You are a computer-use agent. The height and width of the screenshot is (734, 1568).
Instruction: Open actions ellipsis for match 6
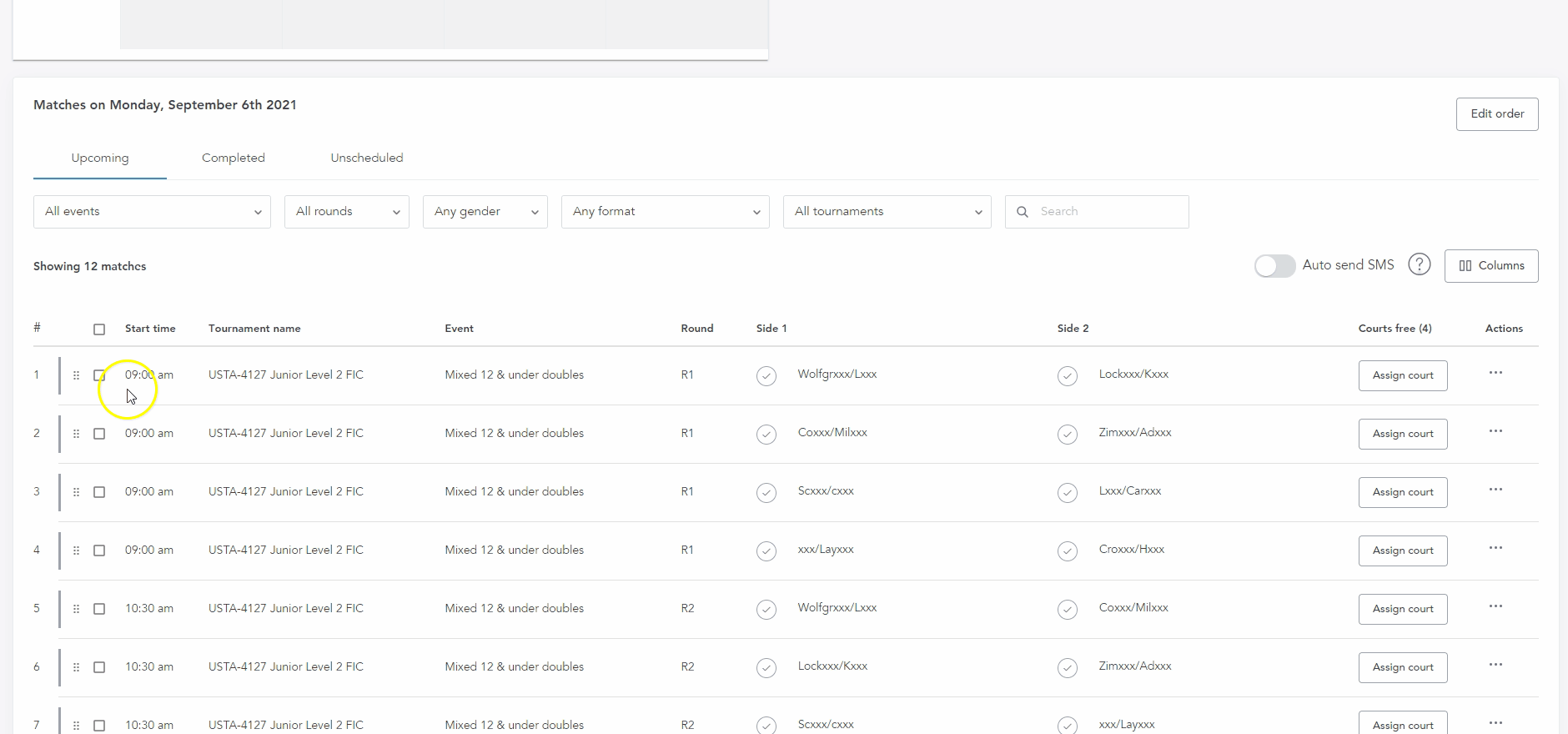[1495, 665]
